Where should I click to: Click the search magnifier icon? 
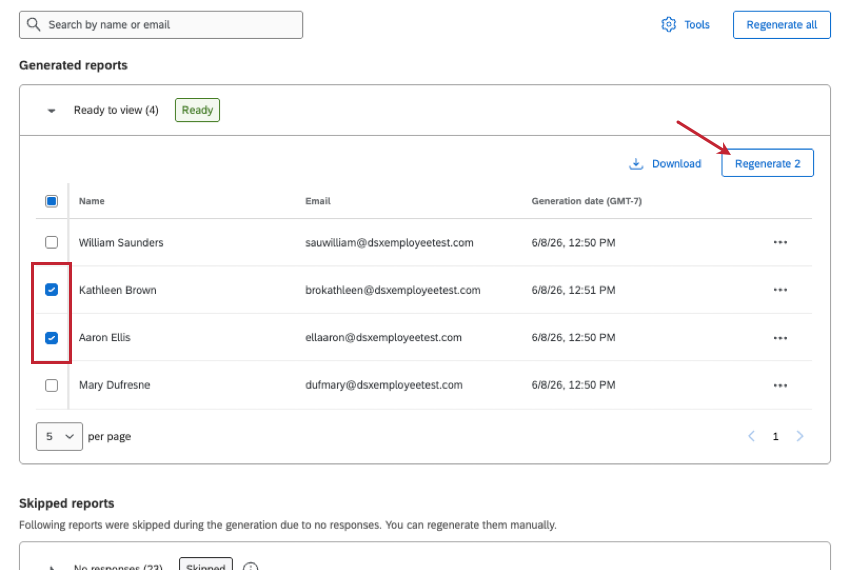pos(34,24)
